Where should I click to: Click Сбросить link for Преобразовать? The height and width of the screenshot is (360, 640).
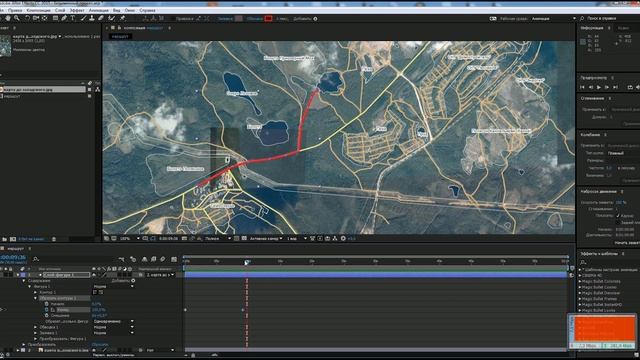100,344
